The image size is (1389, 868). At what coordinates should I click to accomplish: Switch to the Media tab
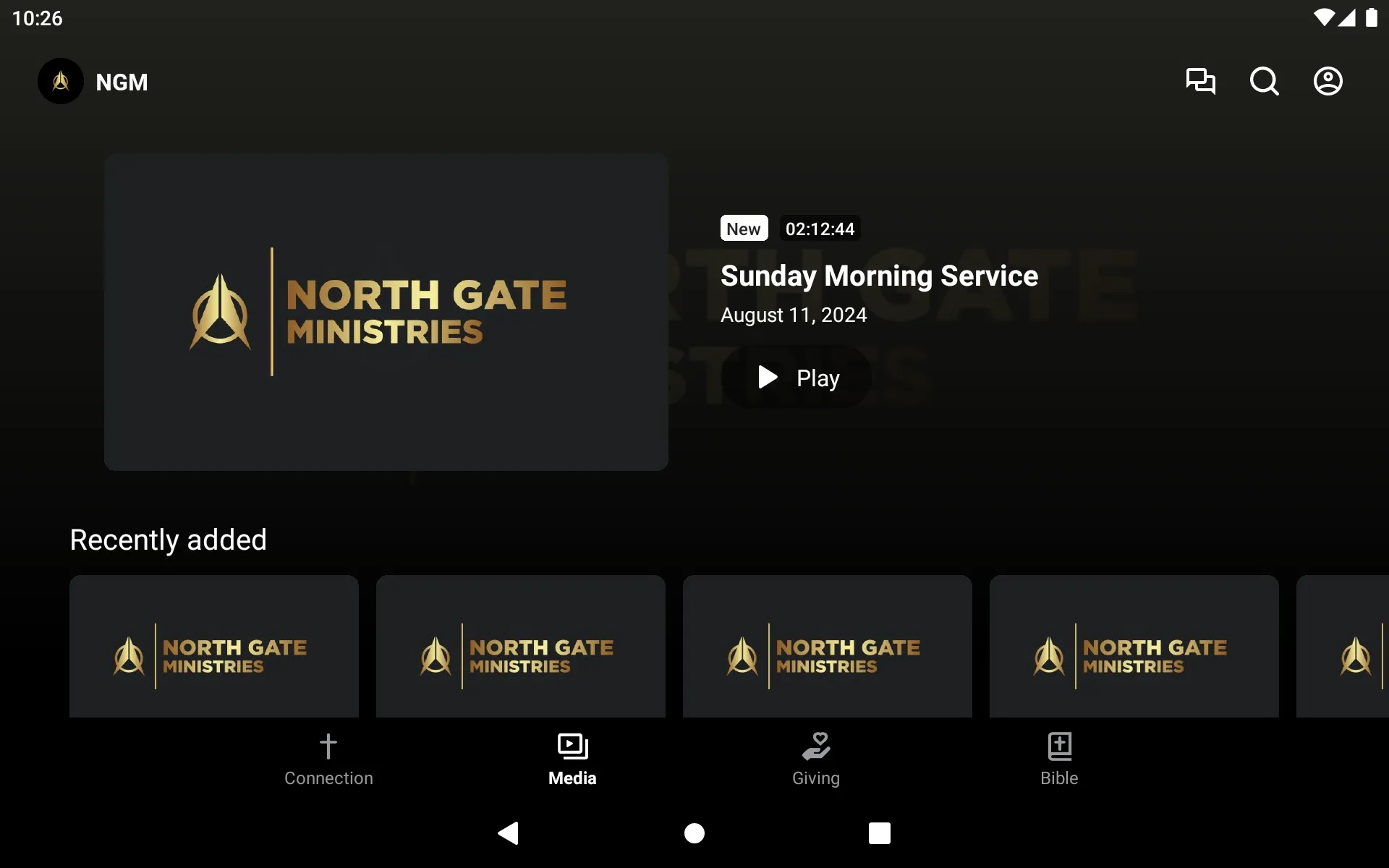point(572,759)
